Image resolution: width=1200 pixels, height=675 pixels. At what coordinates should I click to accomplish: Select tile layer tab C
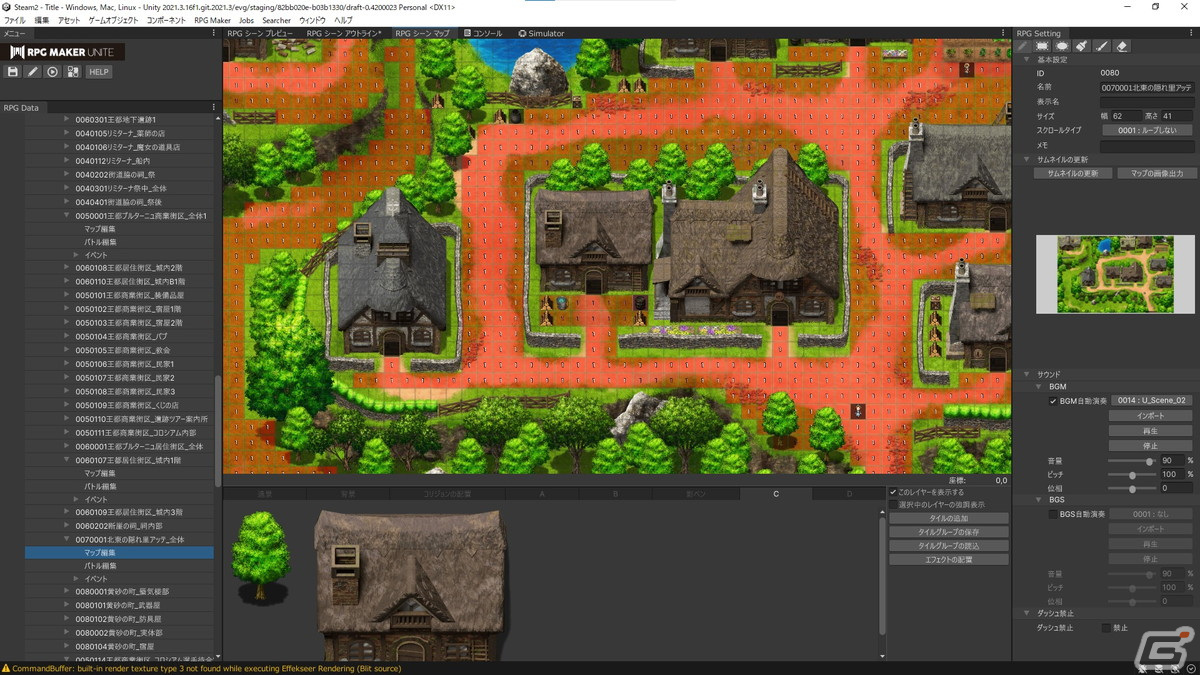pyautogui.click(x=776, y=494)
